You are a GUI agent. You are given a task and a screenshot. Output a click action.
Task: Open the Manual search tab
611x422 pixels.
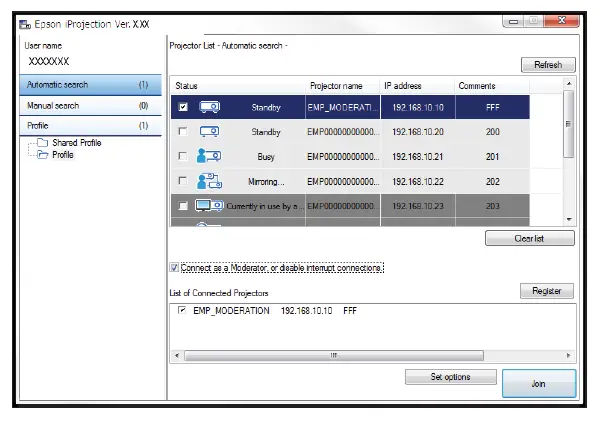coord(90,106)
